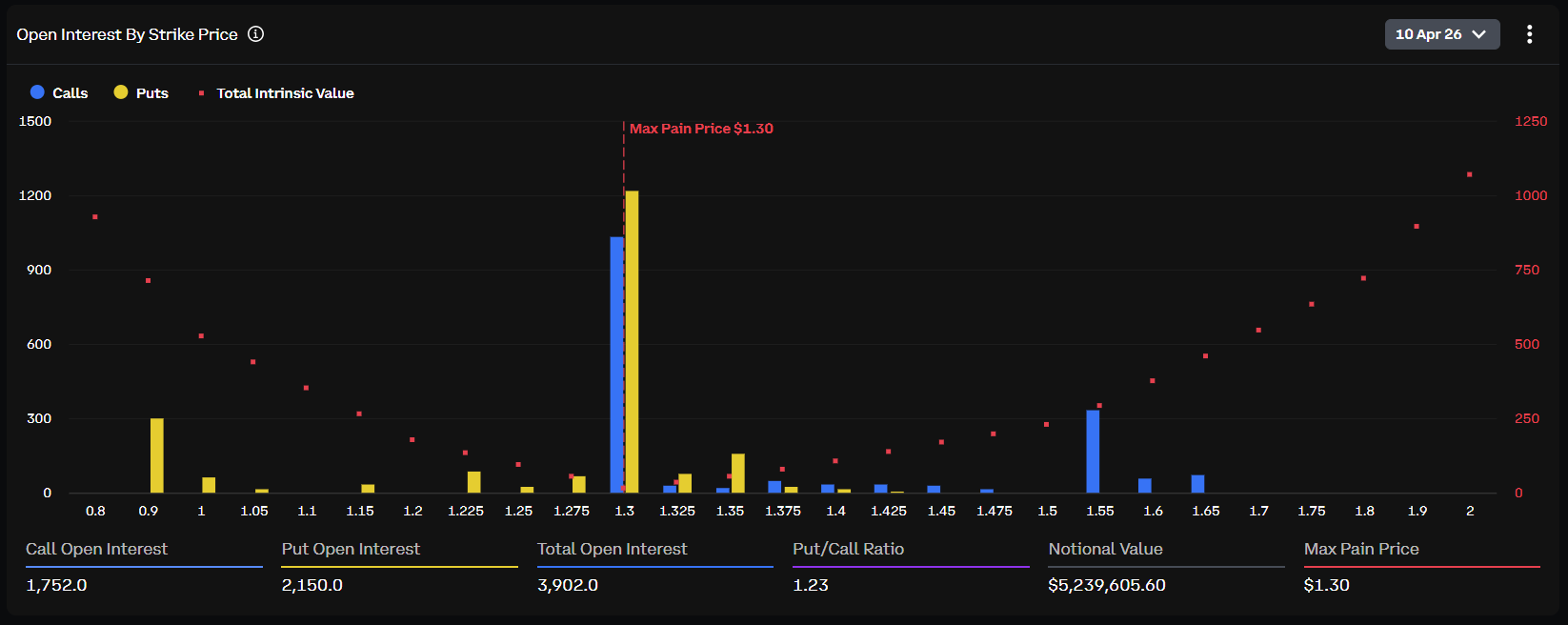This screenshot has width=1568, height=625.
Task: Select the Notional Value stat
Action: point(1105,549)
